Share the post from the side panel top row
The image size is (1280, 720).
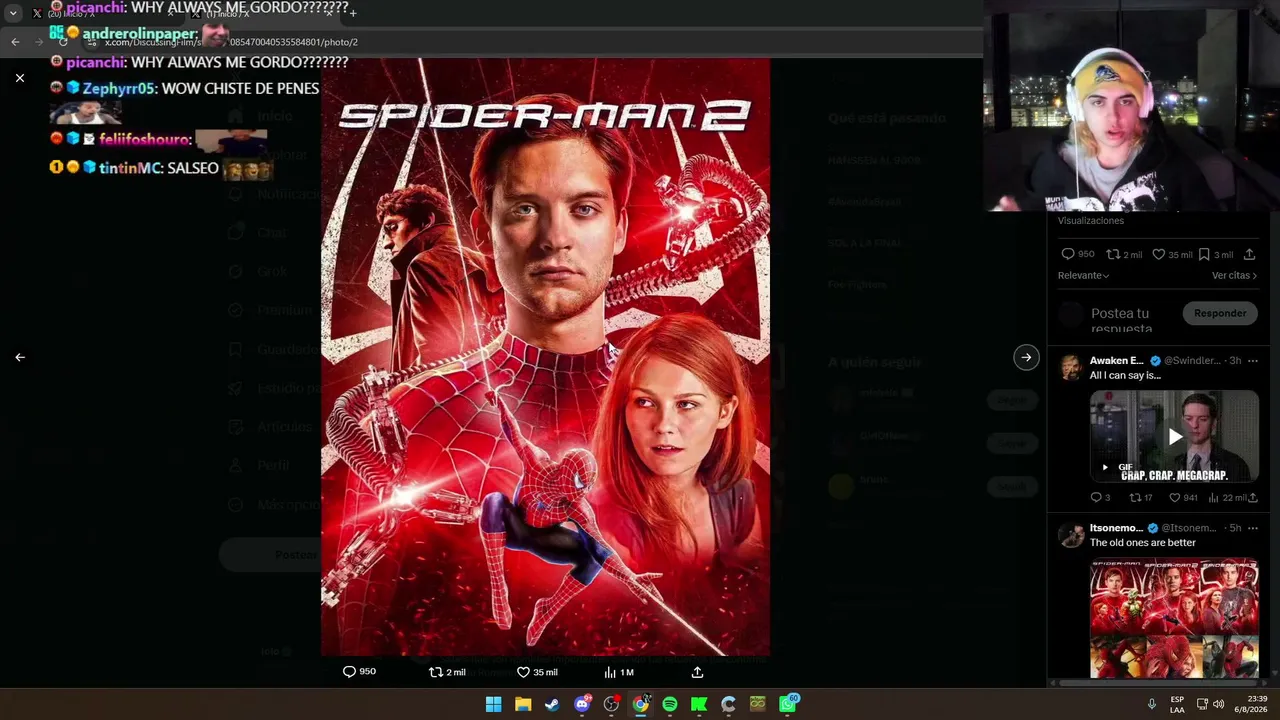point(1249,254)
